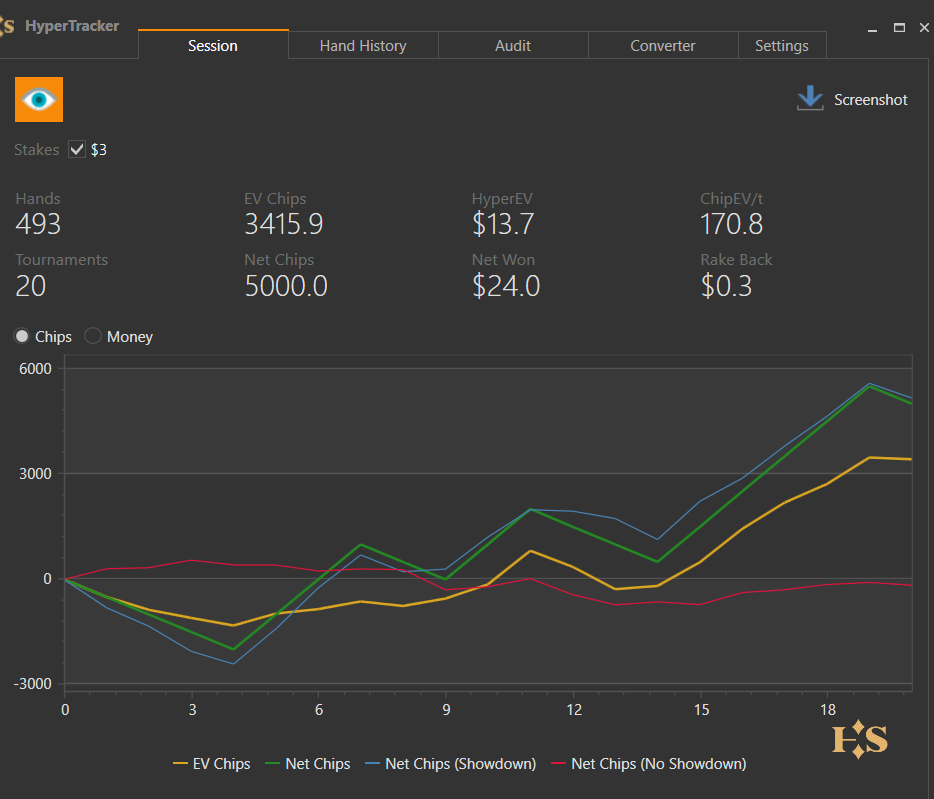This screenshot has height=799, width=934.
Task: Click the 18 x-axis label
Action: point(827,710)
